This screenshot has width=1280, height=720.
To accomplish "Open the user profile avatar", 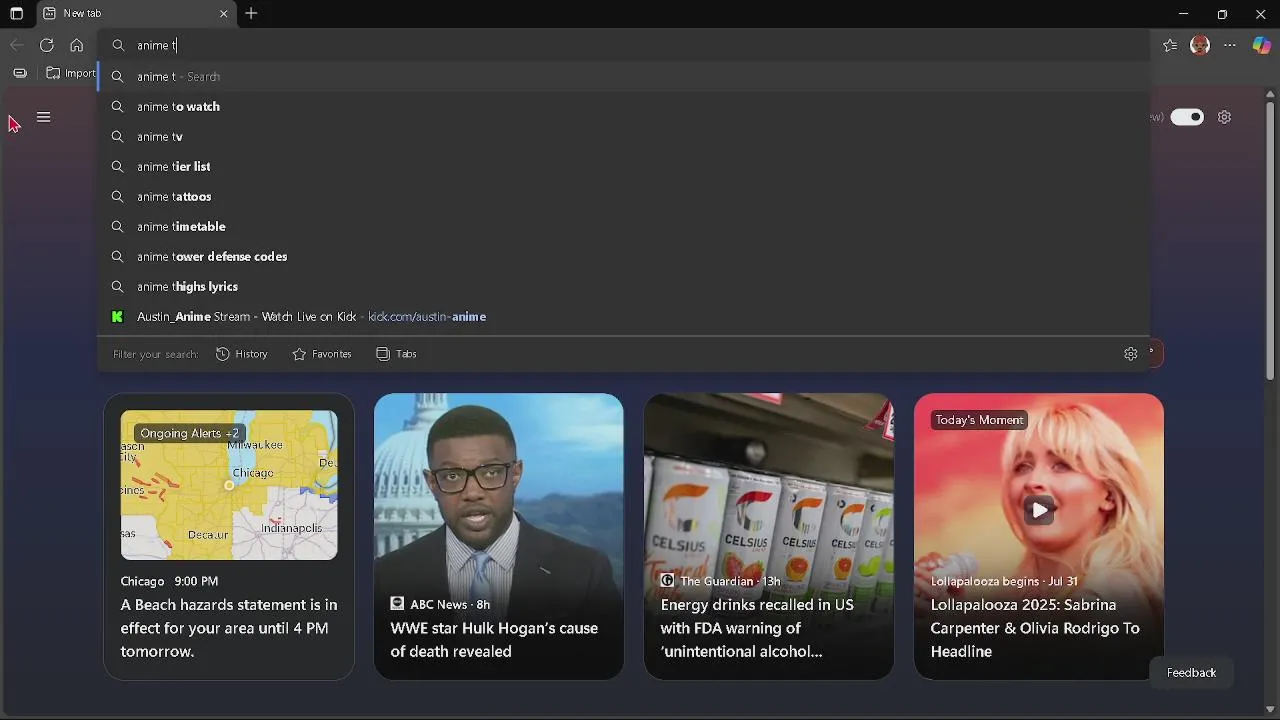I will tap(1200, 45).
